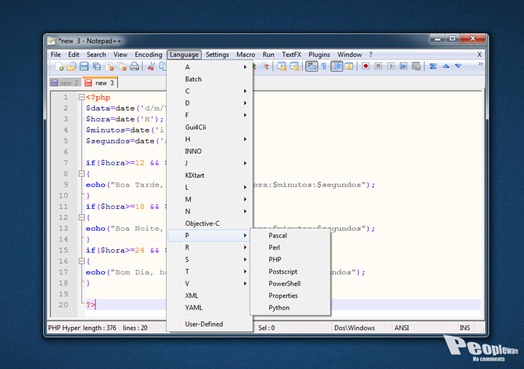
Task: Toggle the Show Indent Guide icon
Action: coord(337,67)
